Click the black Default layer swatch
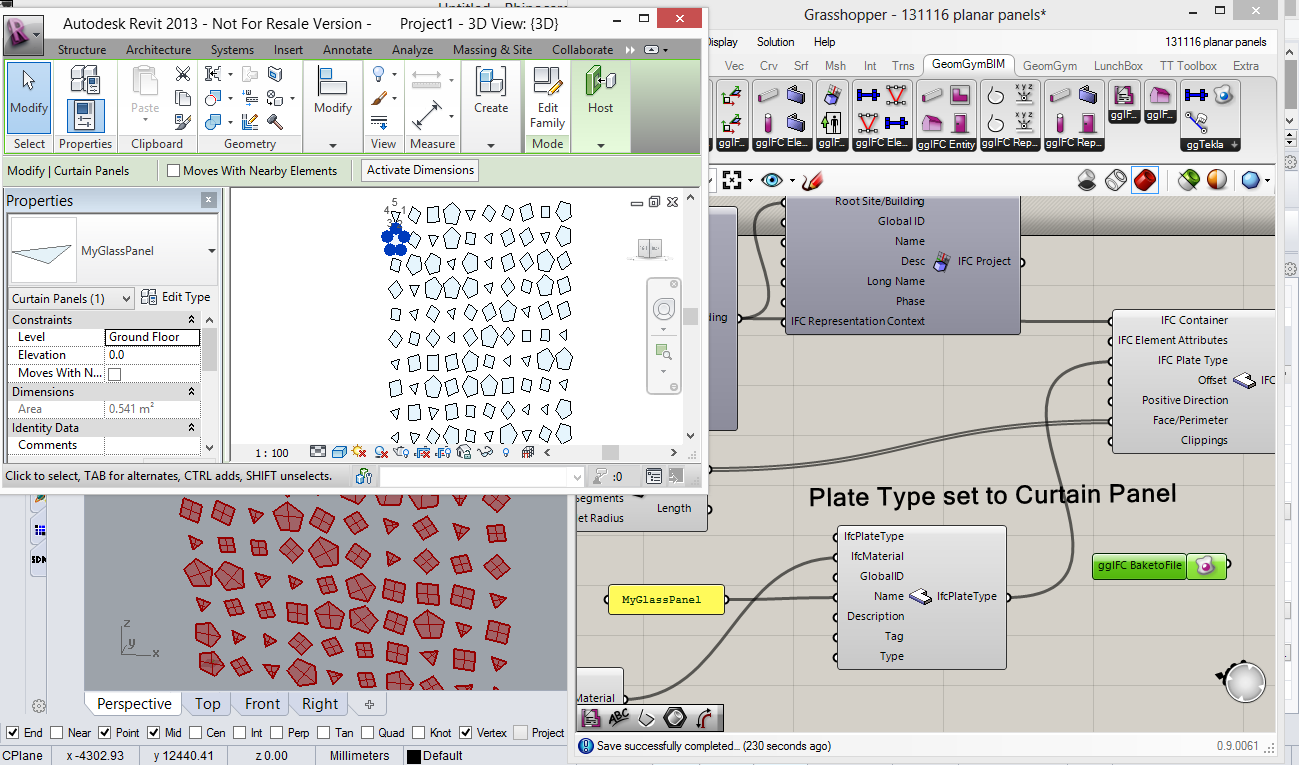The height and width of the screenshot is (765, 1299). 413,756
